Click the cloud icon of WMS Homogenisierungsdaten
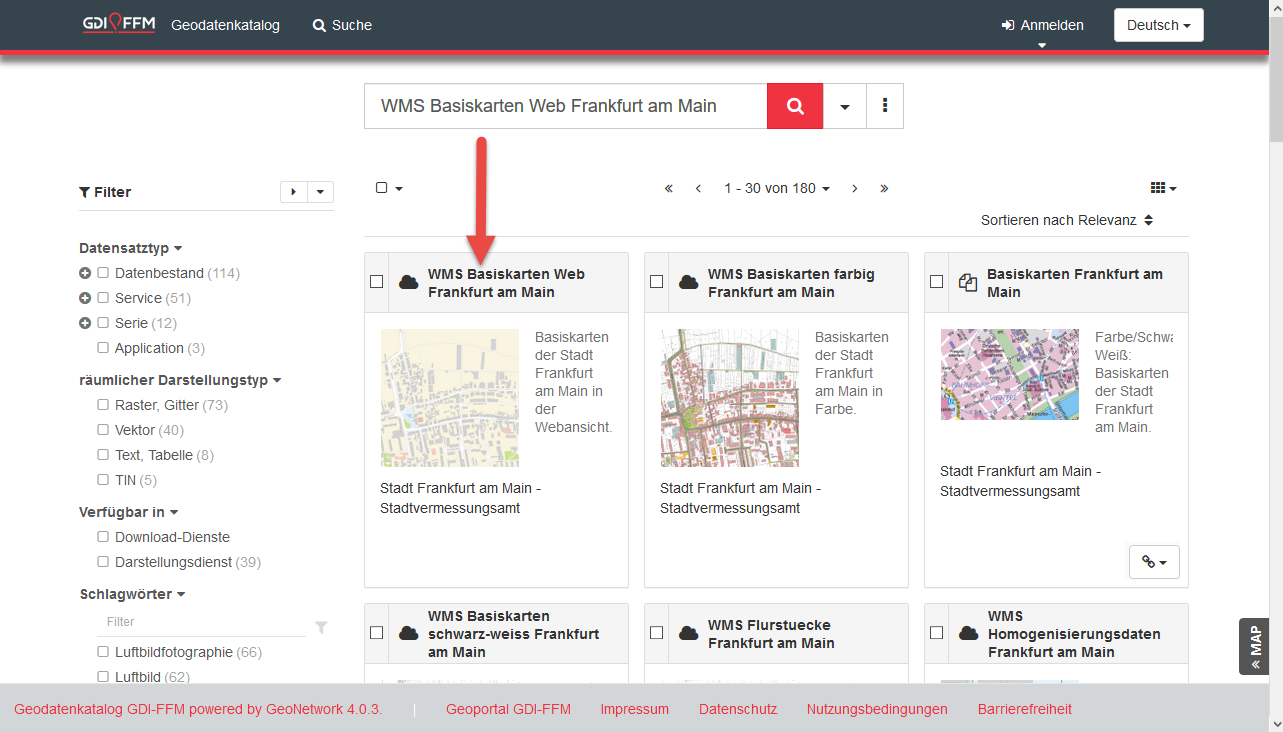Image resolution: width=1283 pixels, height=732 pixels. point(968,633)
